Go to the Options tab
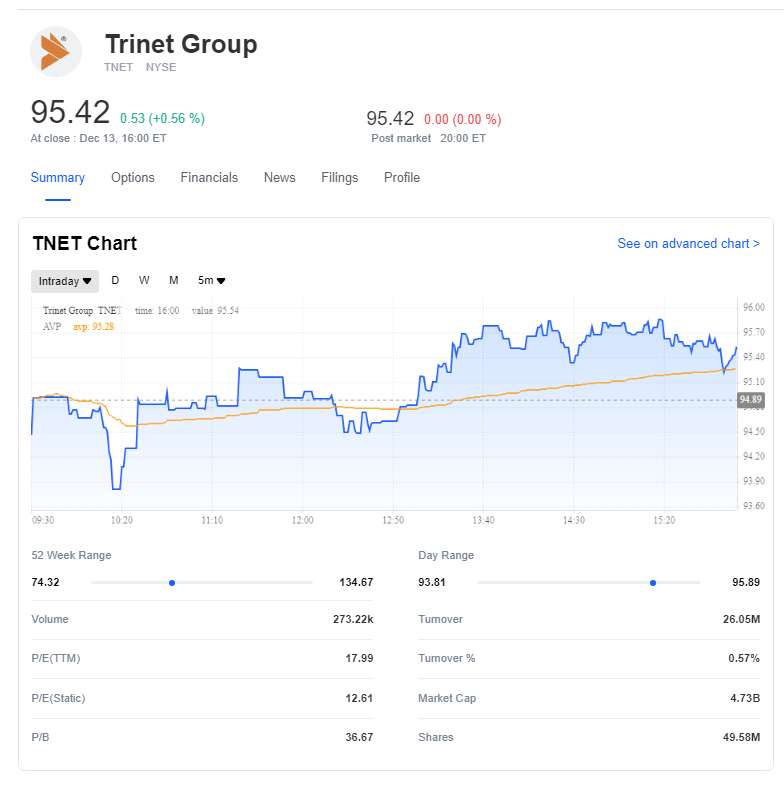Image resolution: width=784 pixels, height=785 pixels. click(133, 178)
